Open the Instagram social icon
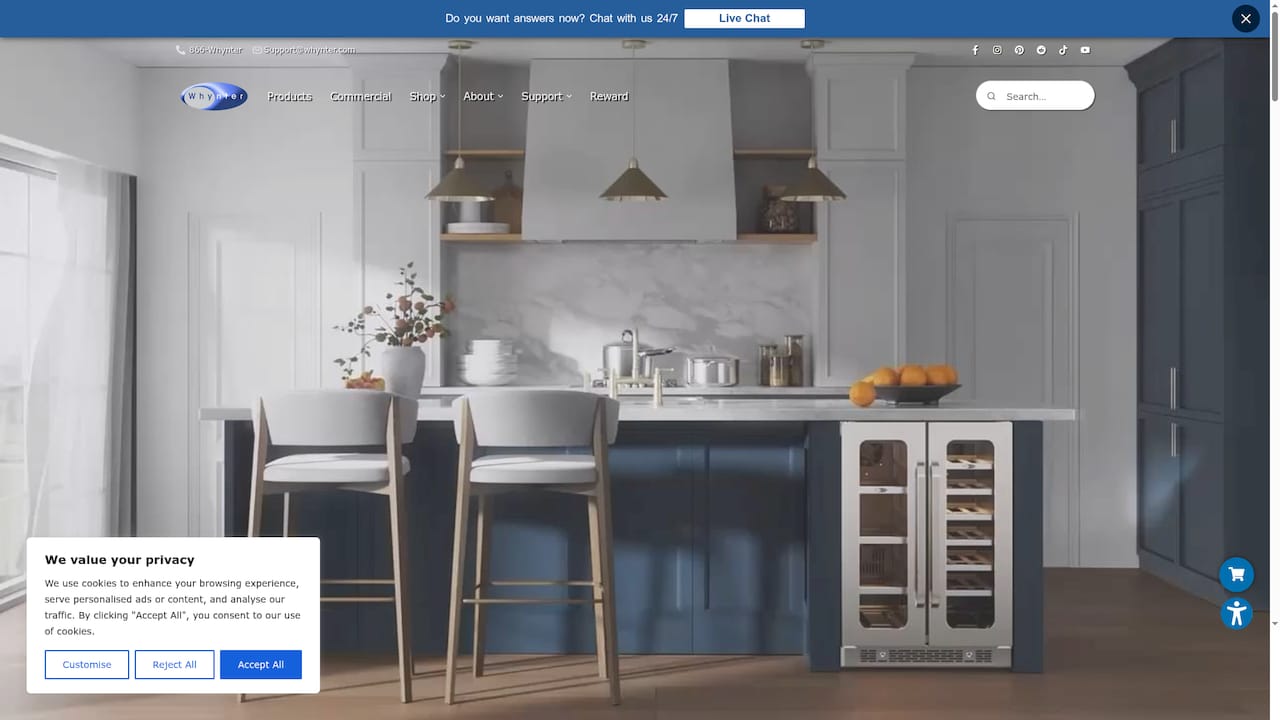This screenshot has height=720, width=1280. click(x=997, y=50)
